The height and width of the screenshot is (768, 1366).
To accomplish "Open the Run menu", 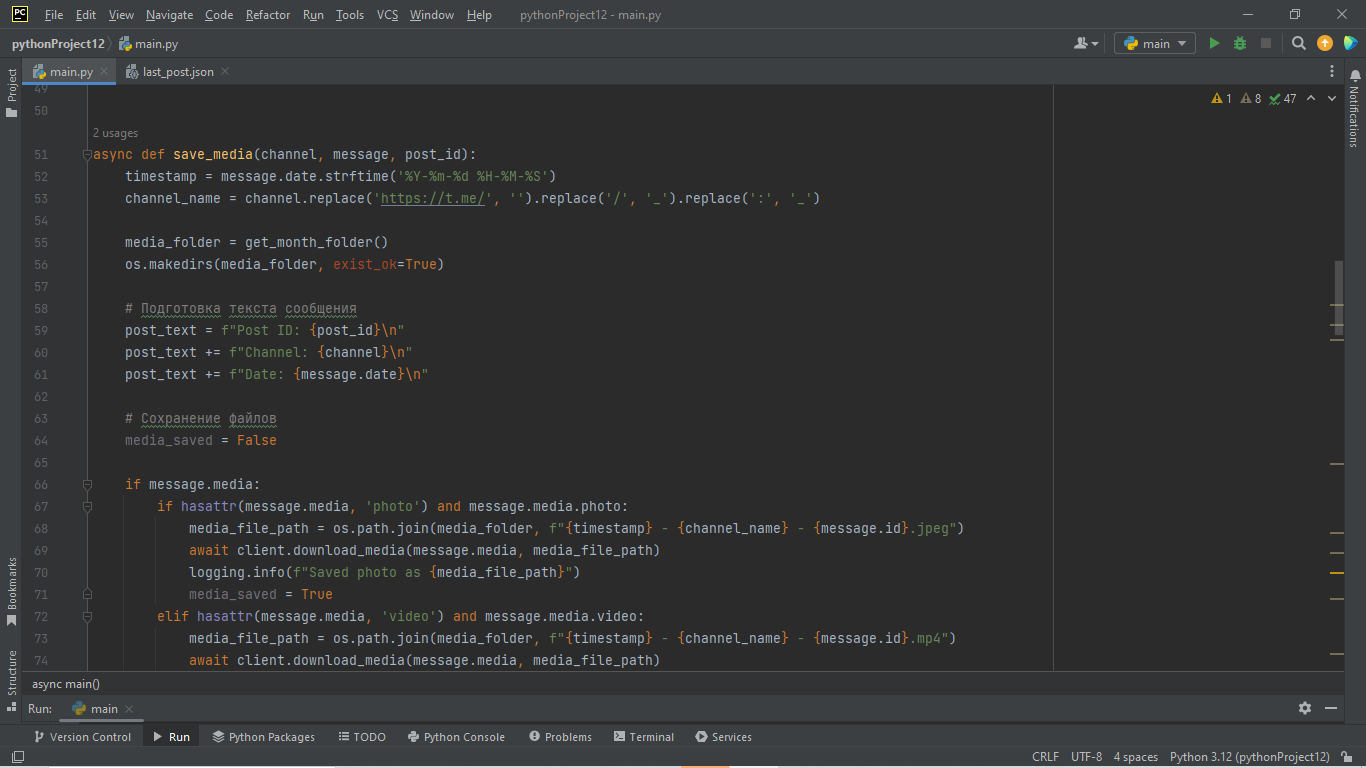I will (313, 15).
